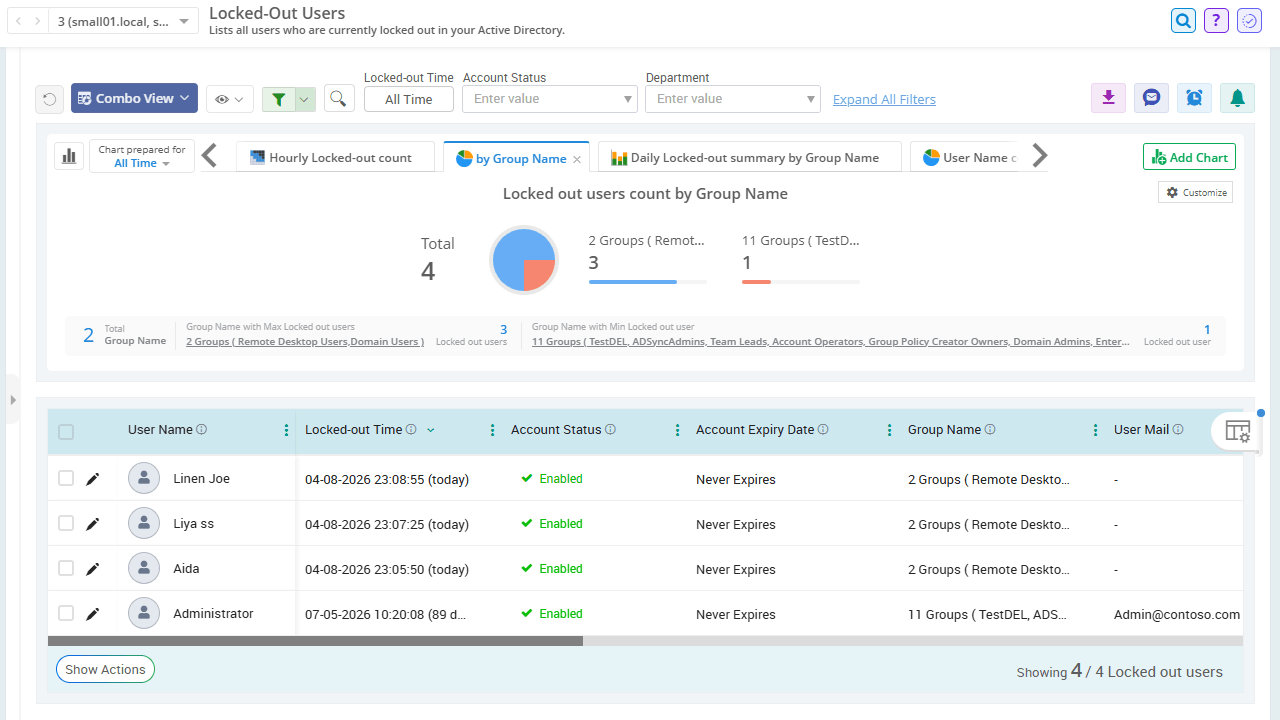Image resolution: width=1280 pixels, height=720 pixels.
Task: Expand the Department filter dropdown
Action: pos(733,99)
